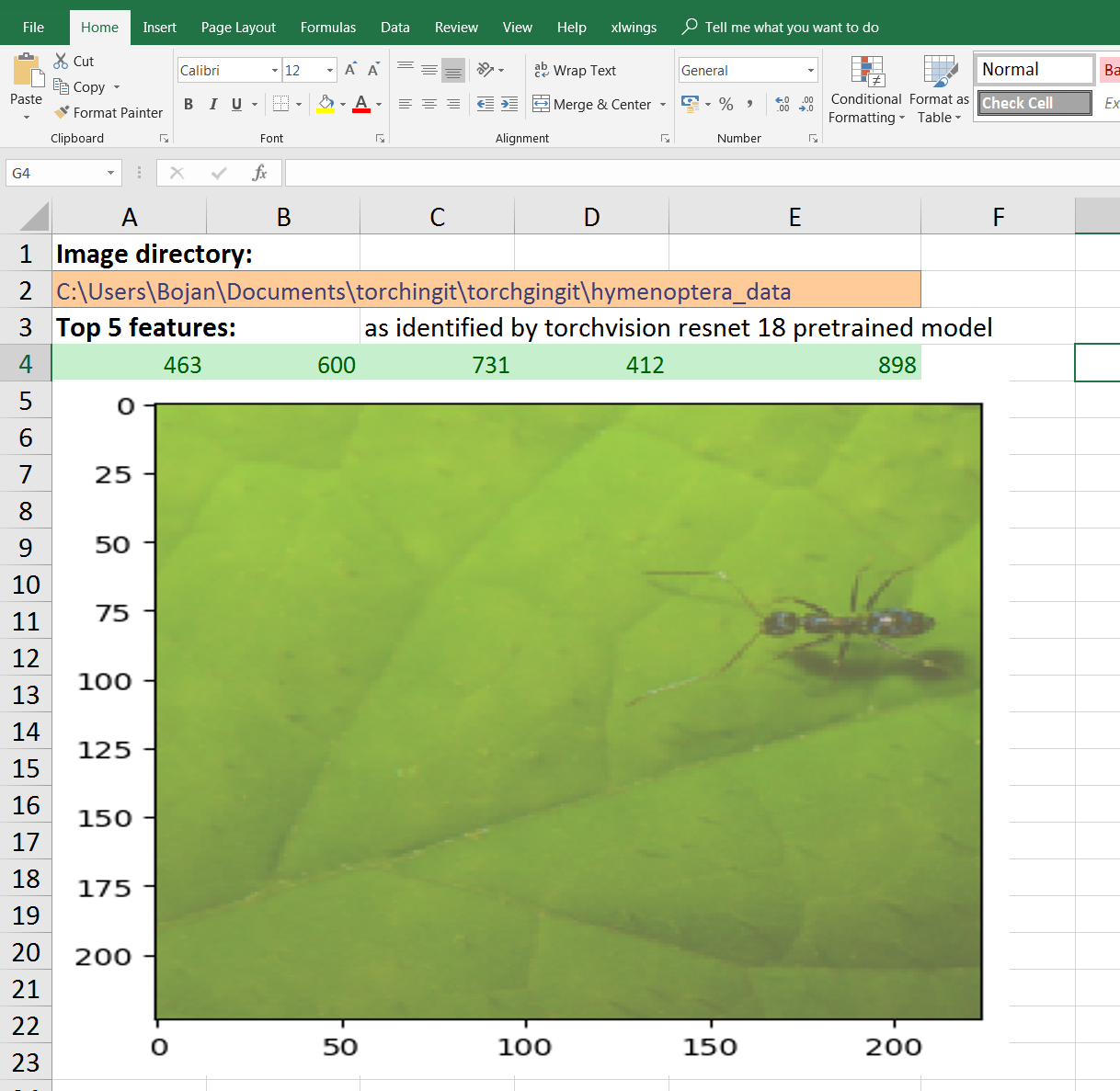
Task: Select the Wrap Text icon
Action: (x=541, y=70)
